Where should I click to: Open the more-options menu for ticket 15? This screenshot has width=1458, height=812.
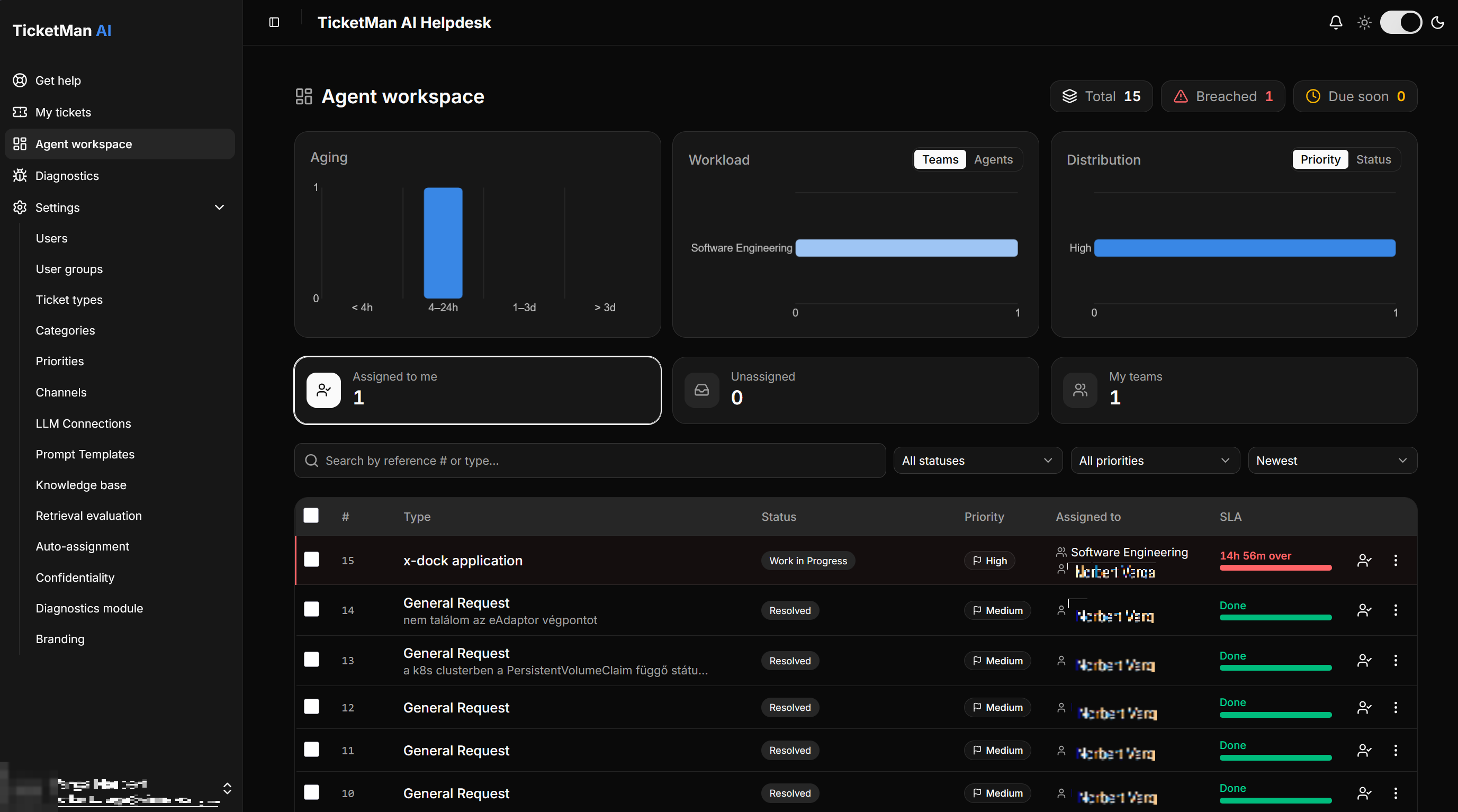(x=1395, y=560)
